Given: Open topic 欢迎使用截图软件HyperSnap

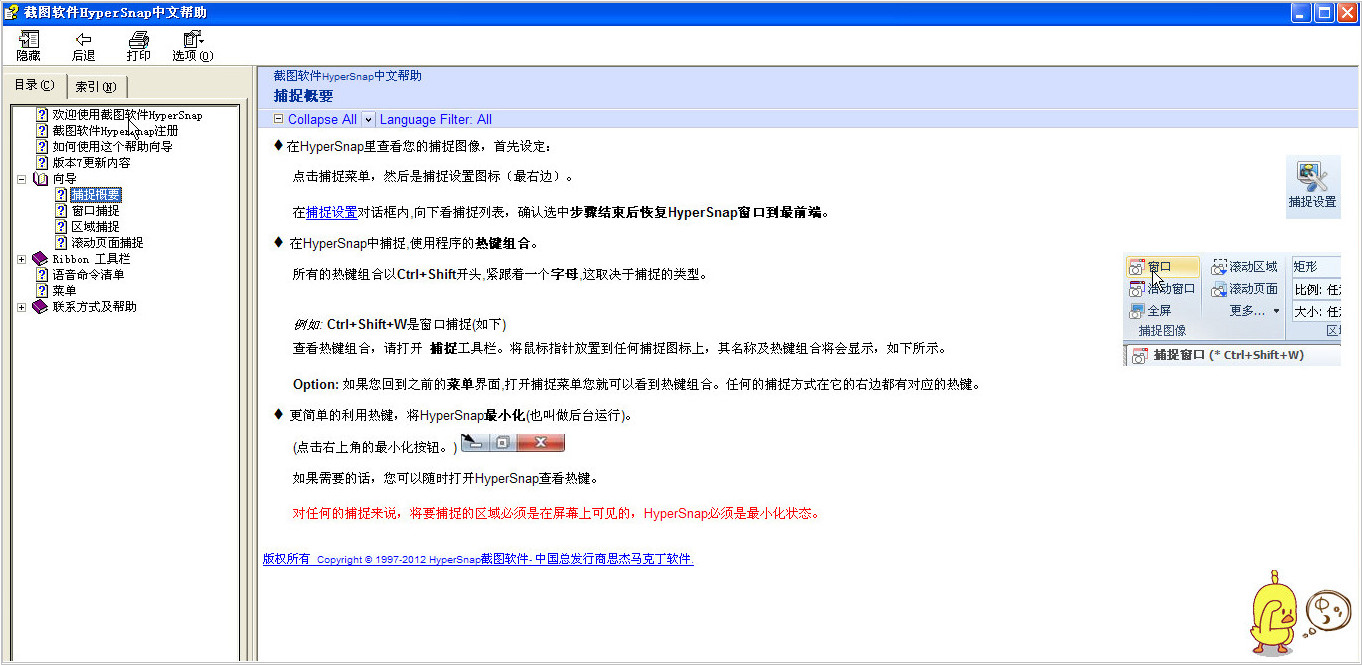Looking at the screenshot, I should 127,115.
